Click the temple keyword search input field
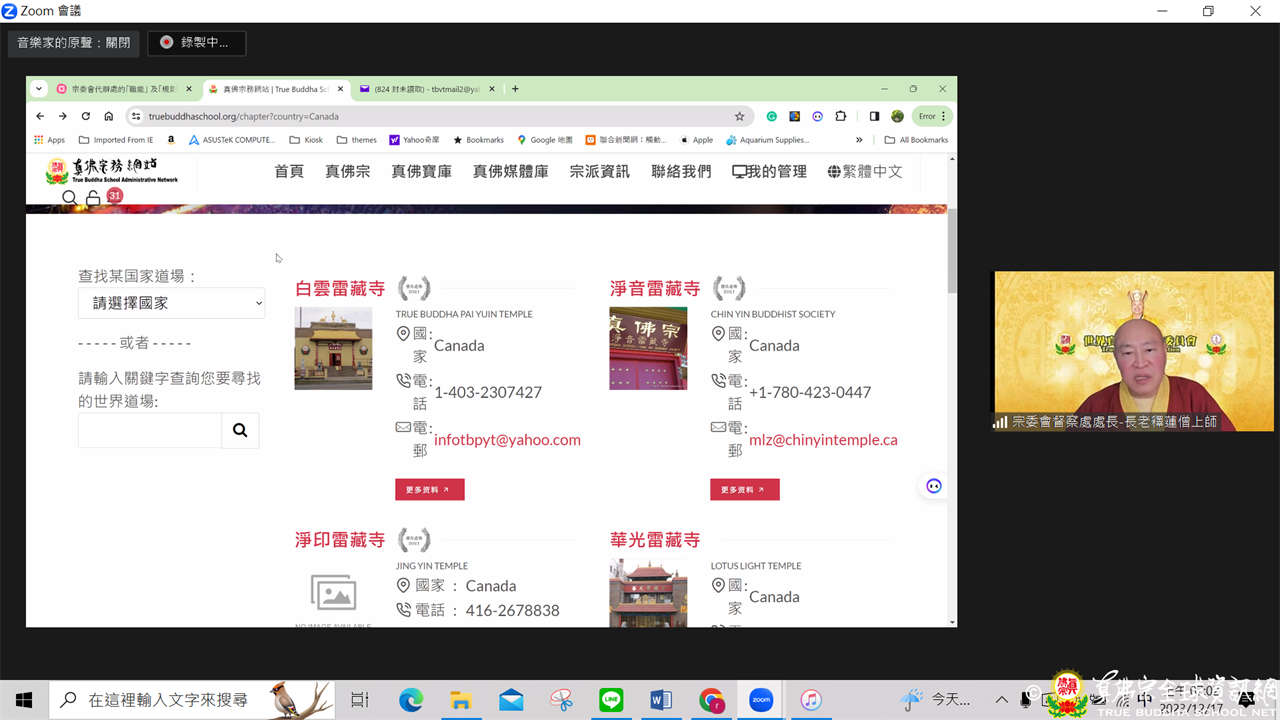The width and height of the screenshot is (1280, 720). [150, 430]
